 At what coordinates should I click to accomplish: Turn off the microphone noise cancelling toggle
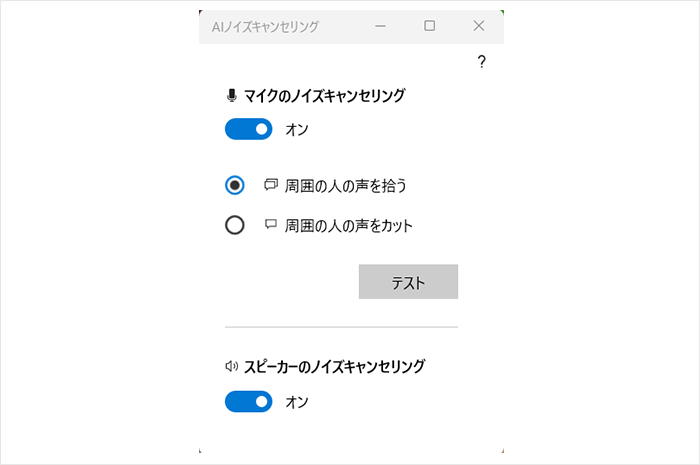(248, 129)
